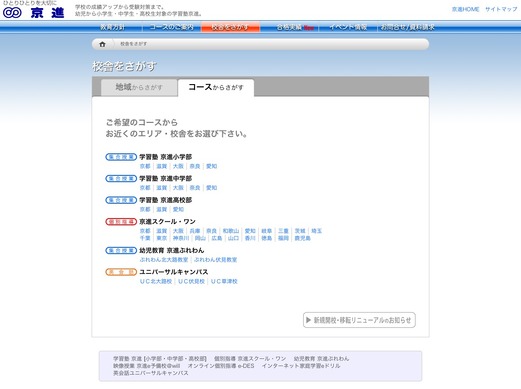This screenshot has height=389, width=521.
Task: Click 大阪 under 京進スクール・ワン
Action: click(178, 231)
